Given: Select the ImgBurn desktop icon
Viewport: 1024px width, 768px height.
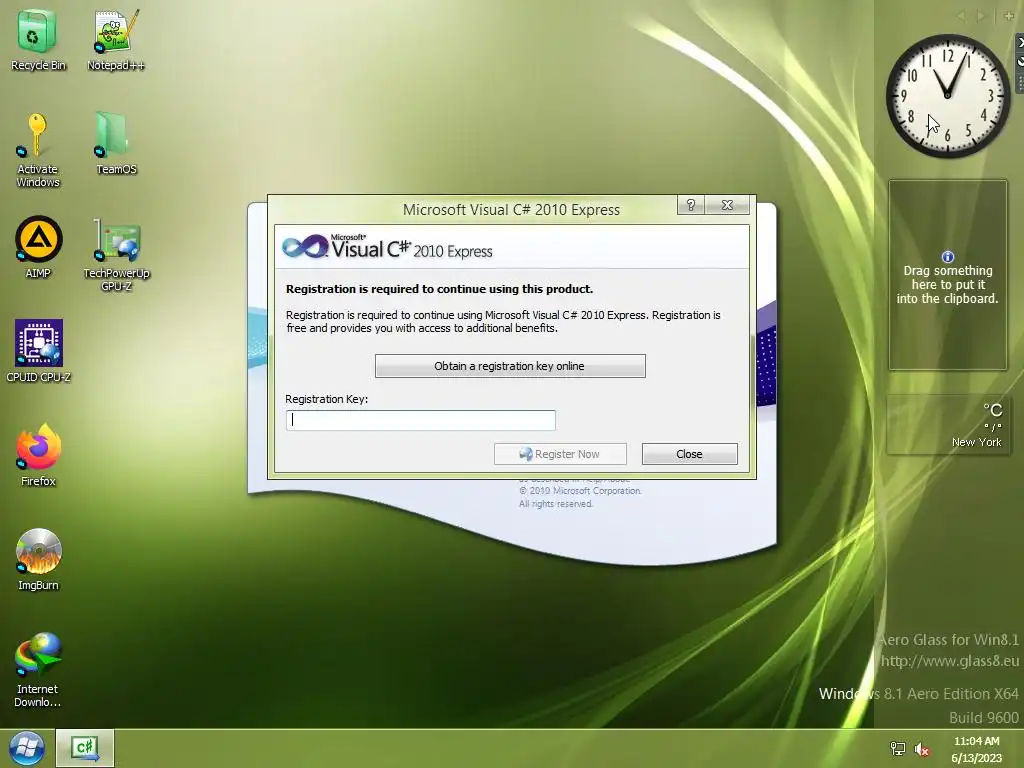Looking at the screenshot, I should (x=38, y=559).
